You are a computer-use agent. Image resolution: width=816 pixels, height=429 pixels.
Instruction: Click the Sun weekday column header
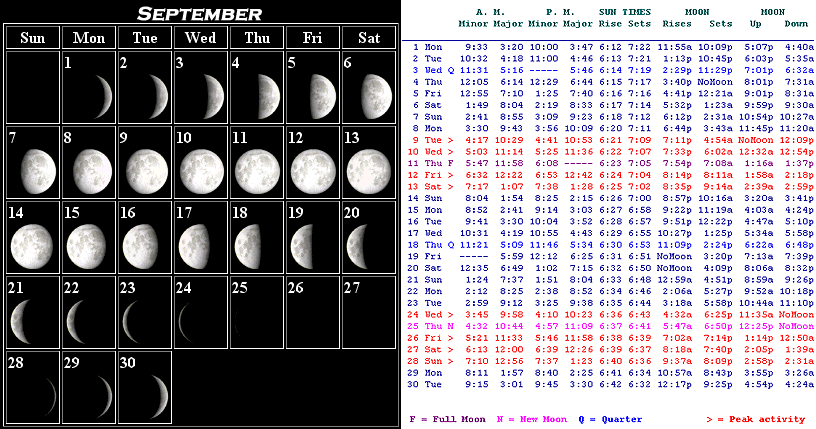pos(32,38)
